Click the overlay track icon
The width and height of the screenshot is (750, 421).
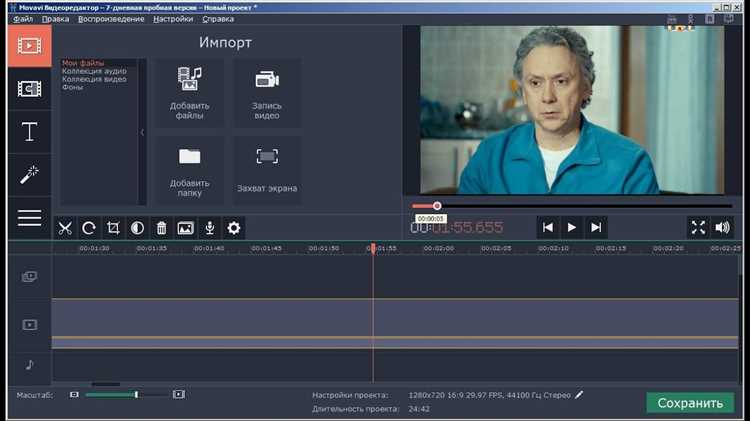pos(30,277)
